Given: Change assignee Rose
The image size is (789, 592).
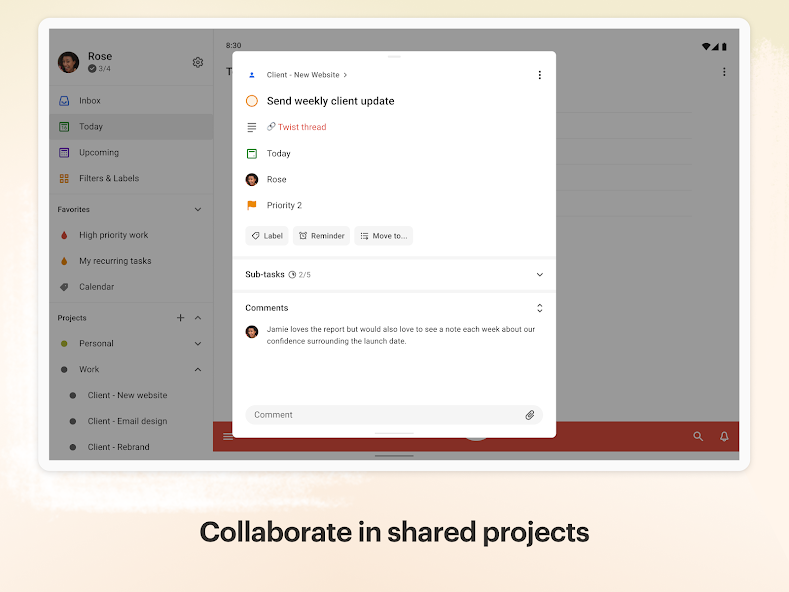Looking at the screenshot, I should (x=276, y=179).
